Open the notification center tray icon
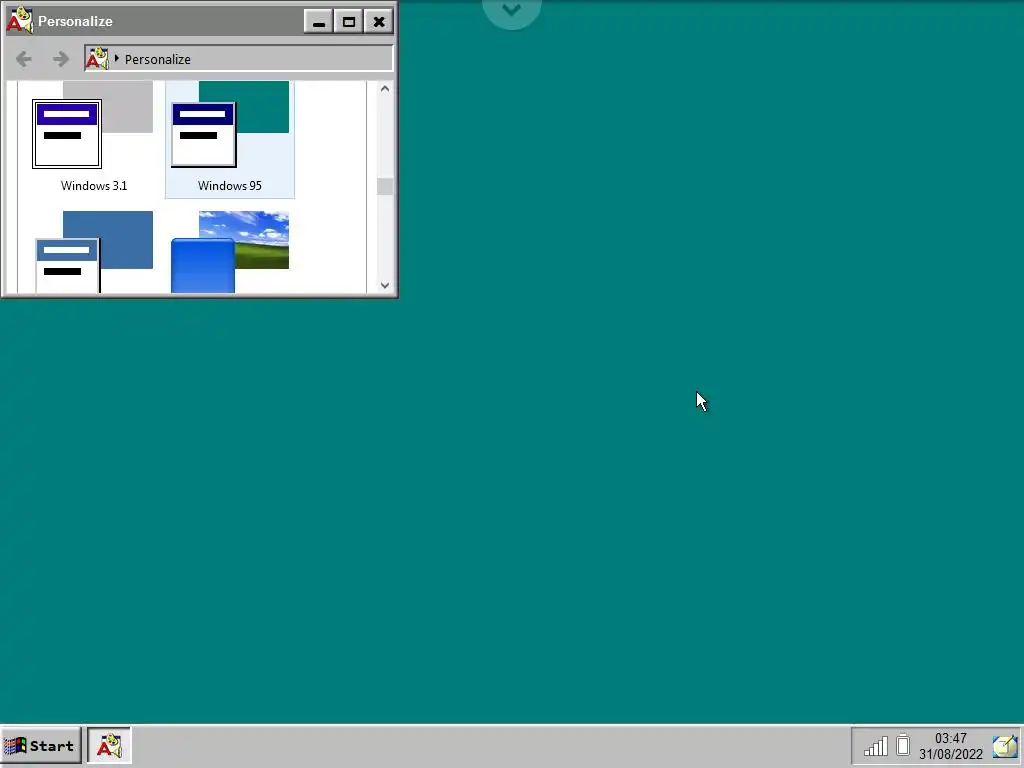 (x=1005, y=746)
